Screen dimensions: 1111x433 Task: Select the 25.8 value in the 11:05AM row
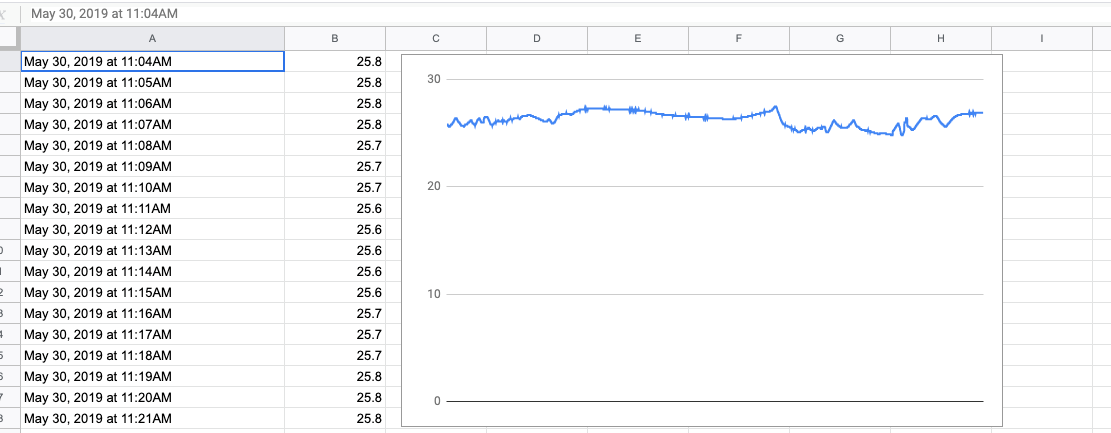pos(335,82)
